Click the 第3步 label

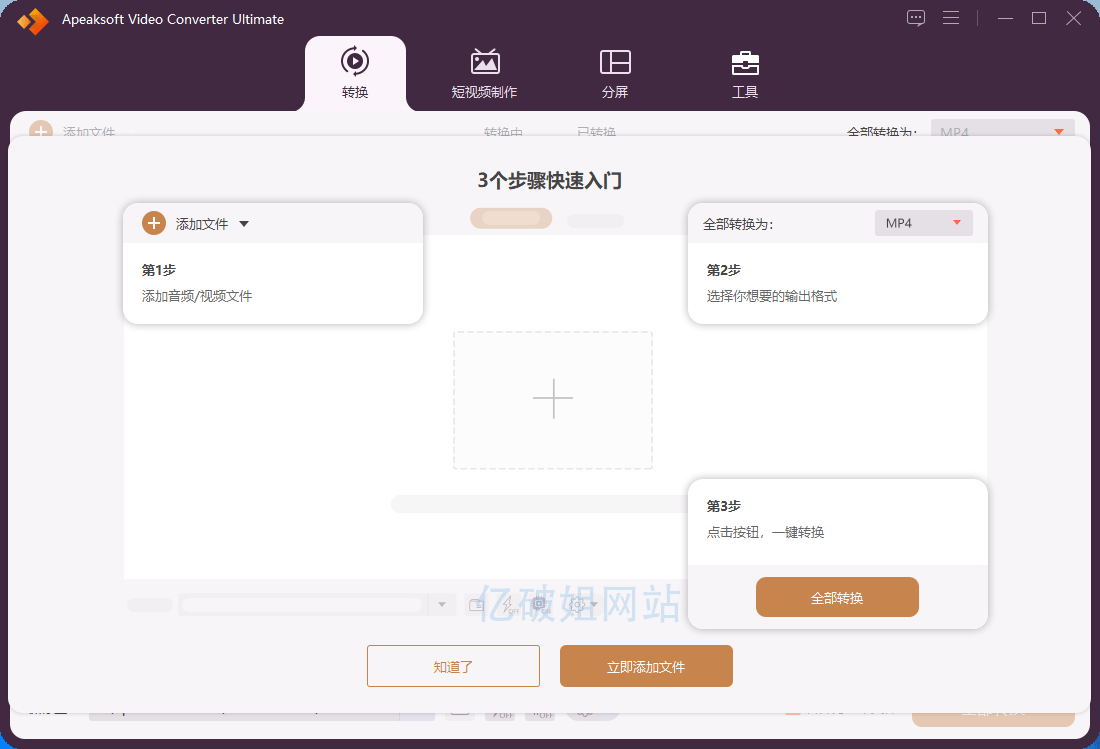[x=723, y=506]
